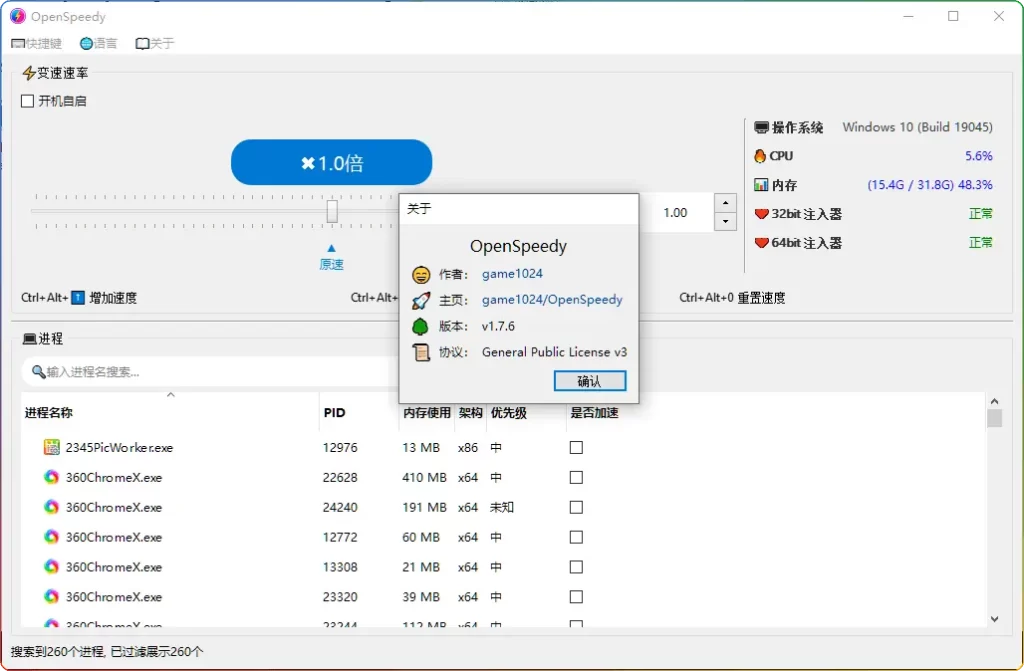Enable acceleration for 360ChromeX.exe PID 12772
1024x671 pixels.
coord(576,537)
